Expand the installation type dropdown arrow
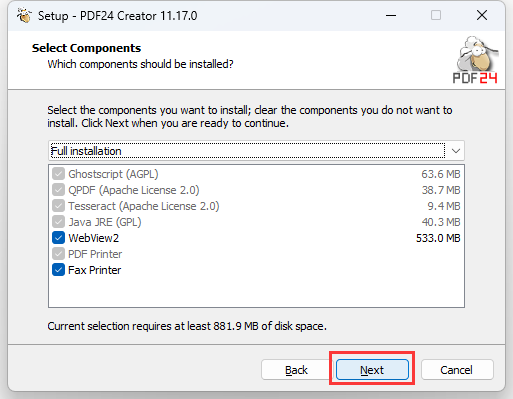This screenshot has width=513, height=399. coord(456,151)
